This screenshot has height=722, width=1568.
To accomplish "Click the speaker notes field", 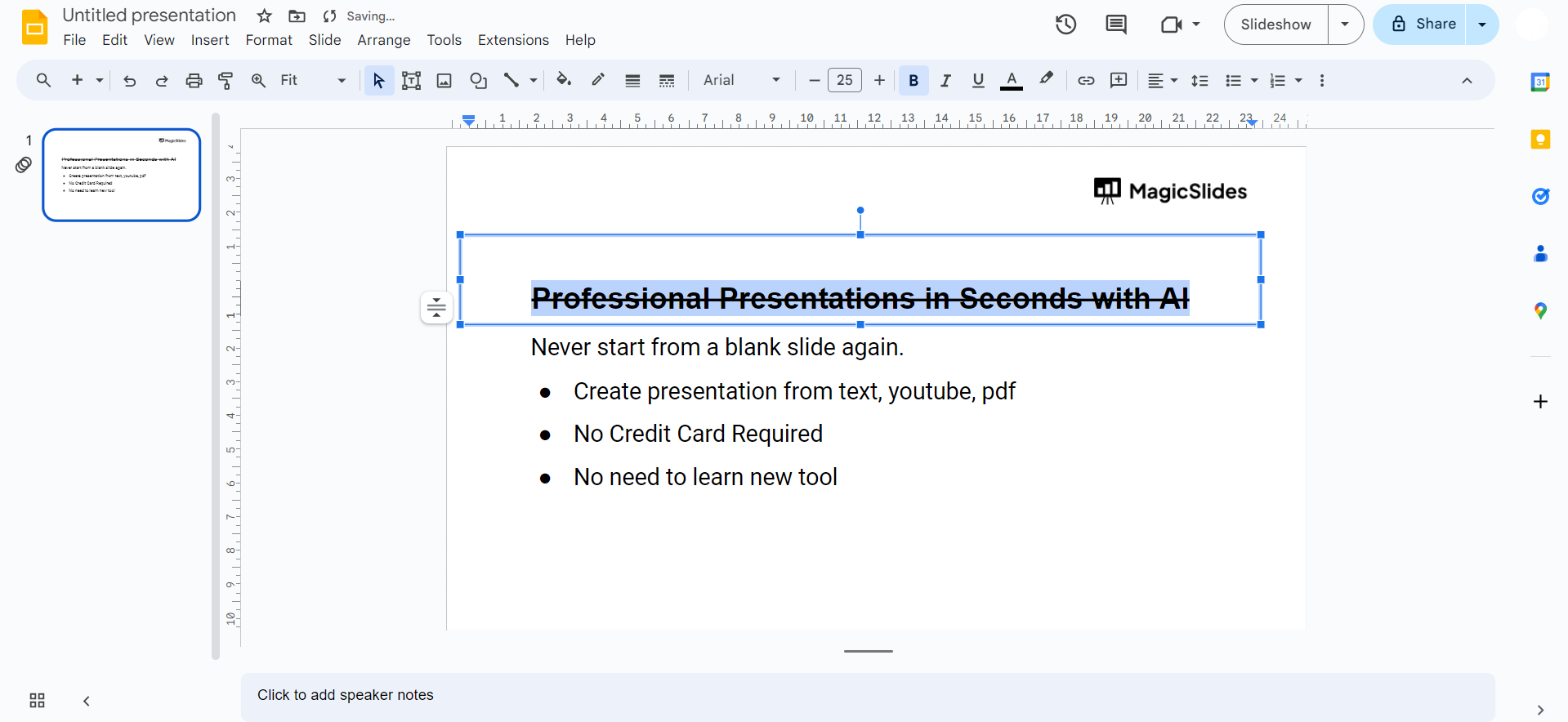I will [x=866, y=695].
